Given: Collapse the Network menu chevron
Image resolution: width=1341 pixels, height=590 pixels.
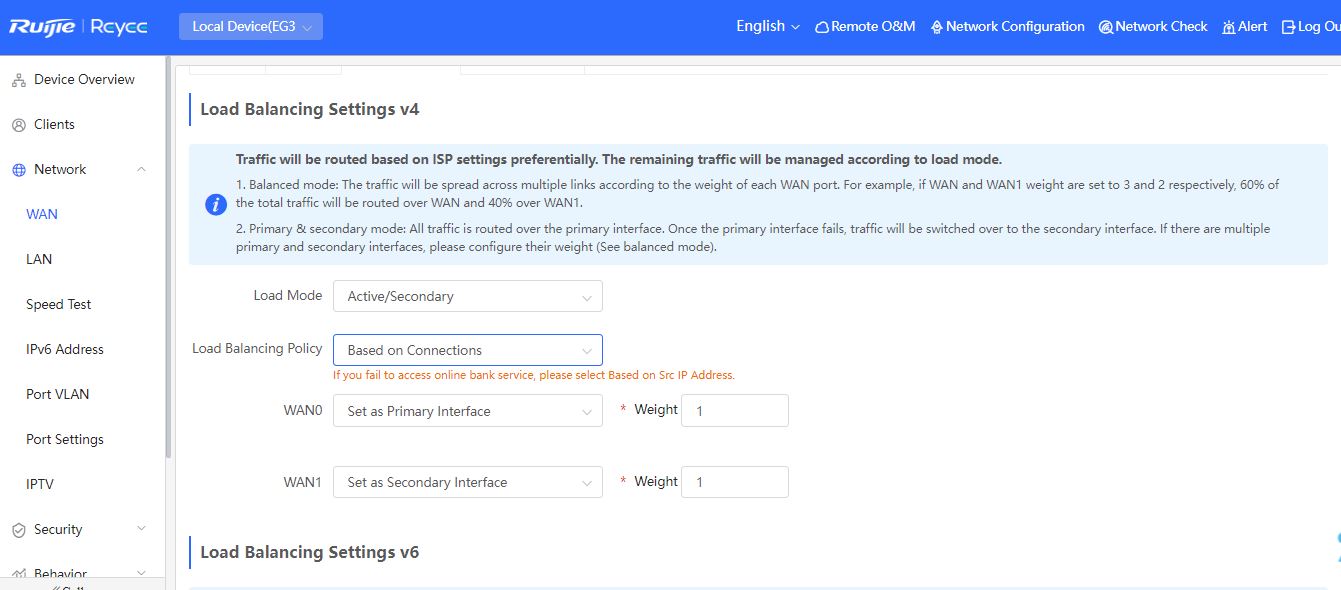Looking at the screenshot, I should 141,169.
